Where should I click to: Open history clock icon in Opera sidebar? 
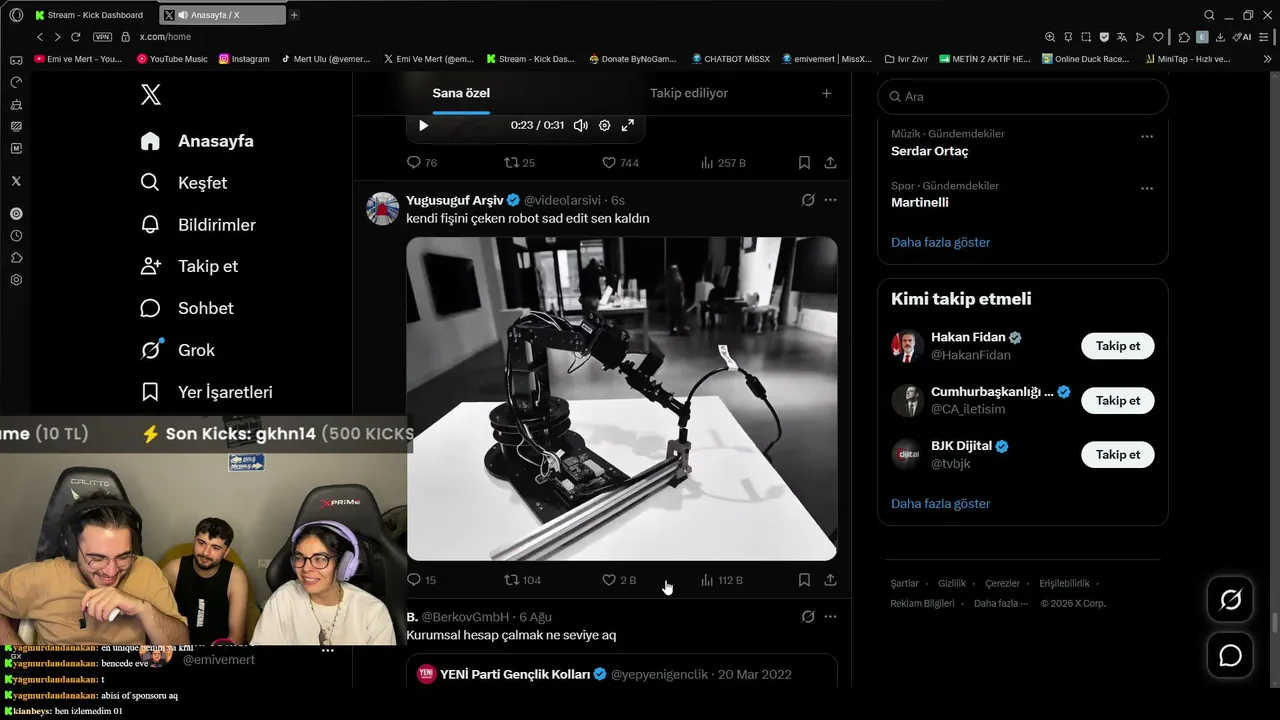click(16, 236)
